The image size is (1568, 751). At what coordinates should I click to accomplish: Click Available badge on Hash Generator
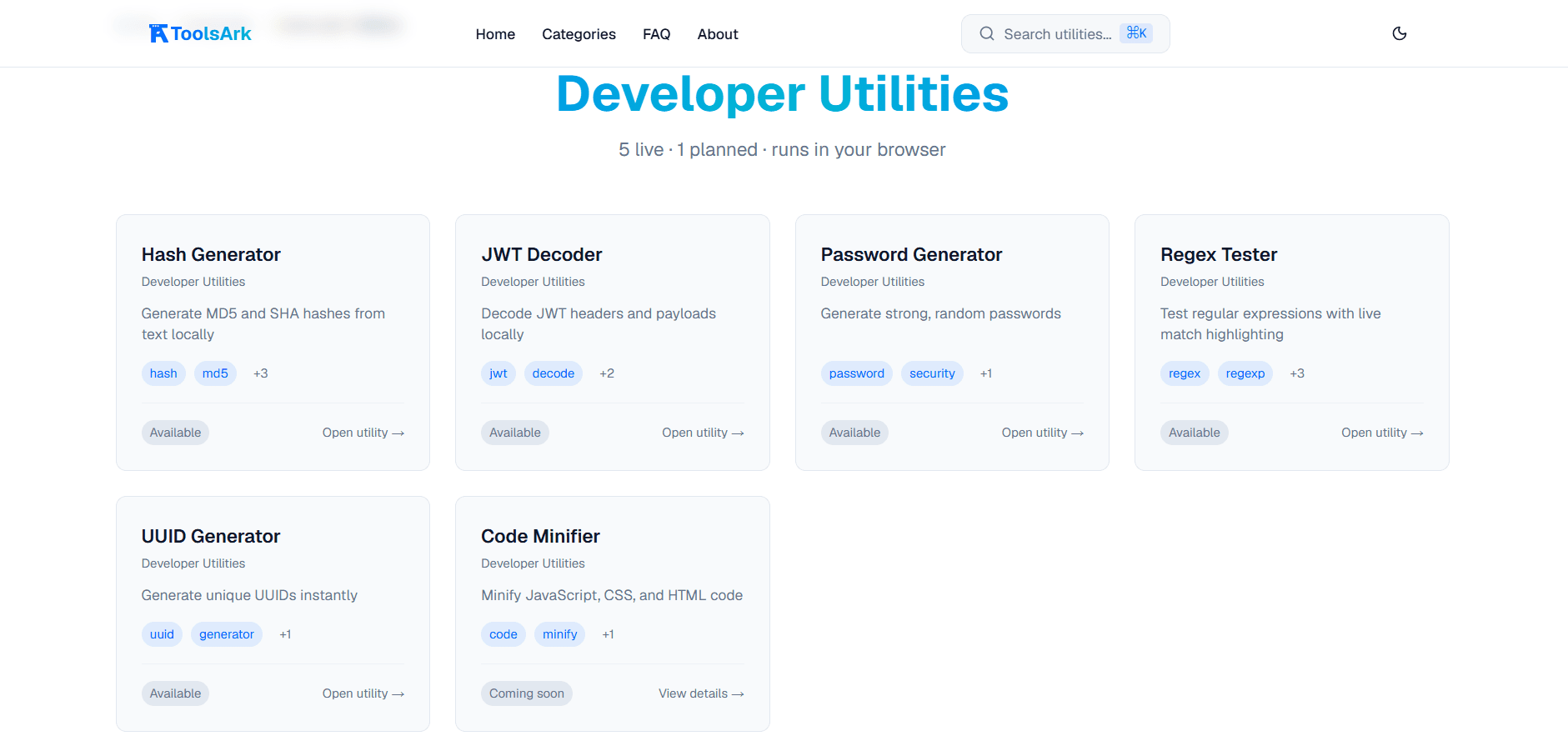pos(175,433)
